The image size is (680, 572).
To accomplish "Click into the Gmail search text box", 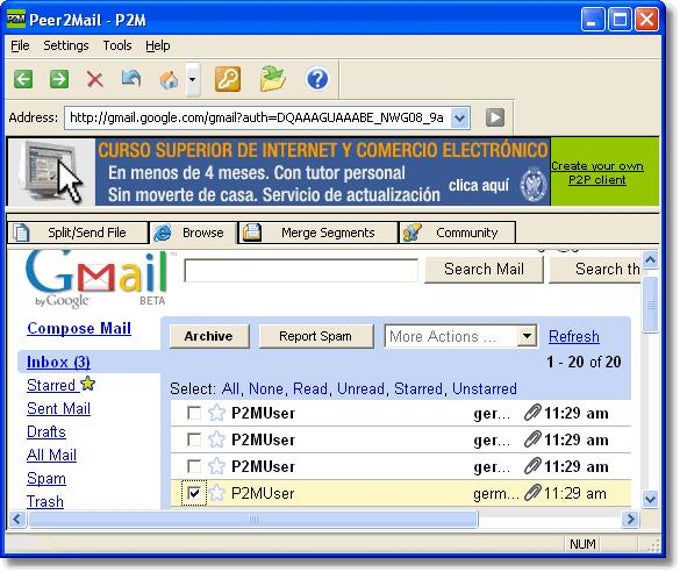I will [x=301, y=271].
